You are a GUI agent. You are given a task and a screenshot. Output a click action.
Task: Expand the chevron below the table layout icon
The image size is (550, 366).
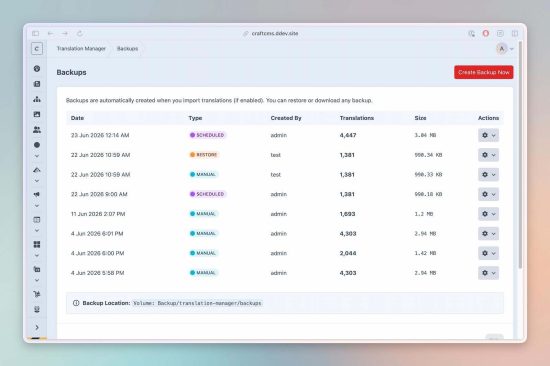[37, 231]
